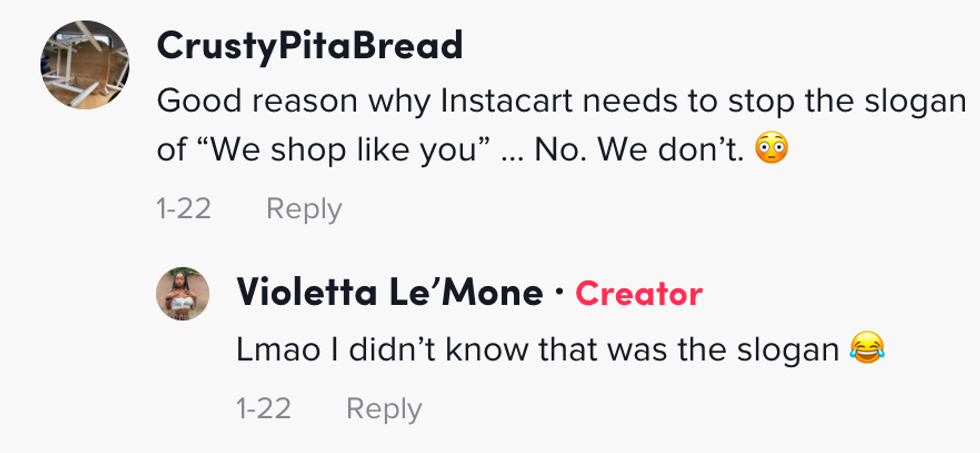Click Violetta Le'Mone's avatar image

point(182,295)
